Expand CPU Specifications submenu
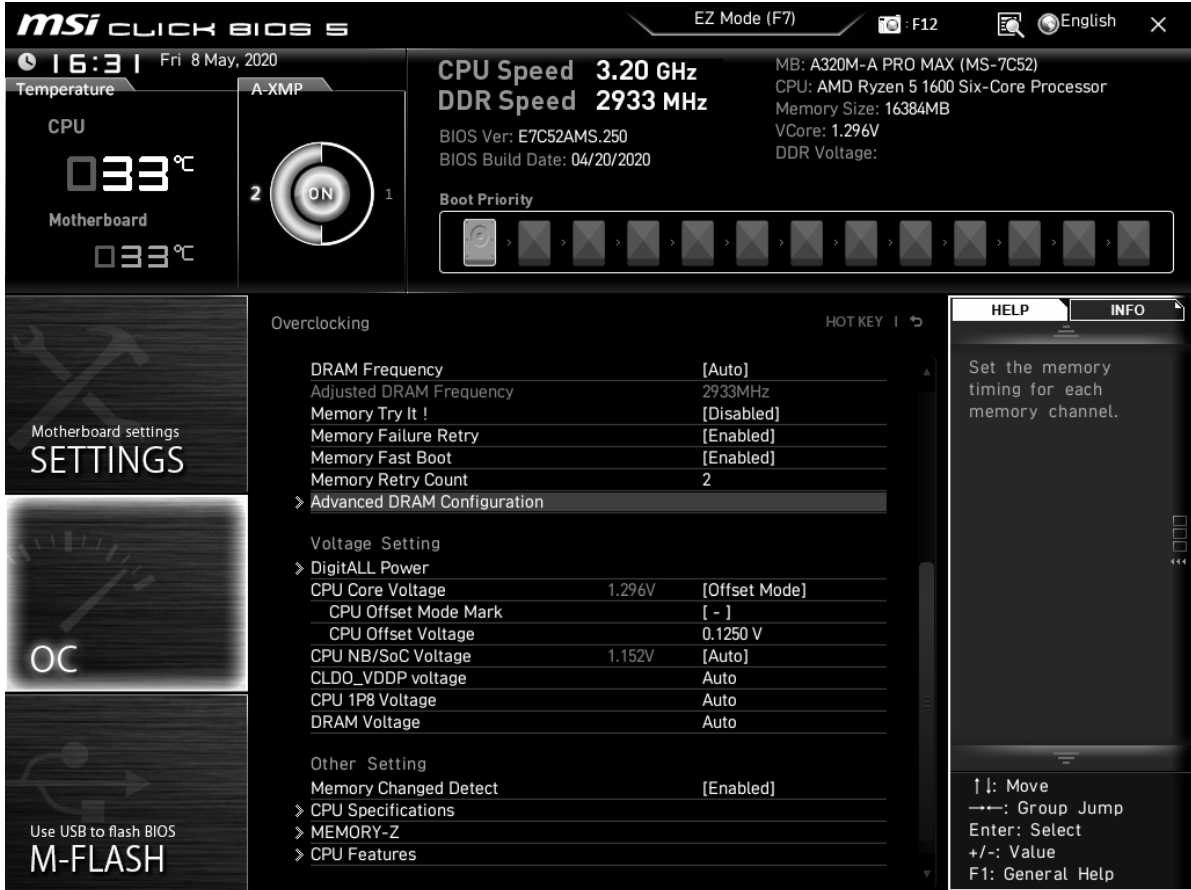 (x=598, y=810)
